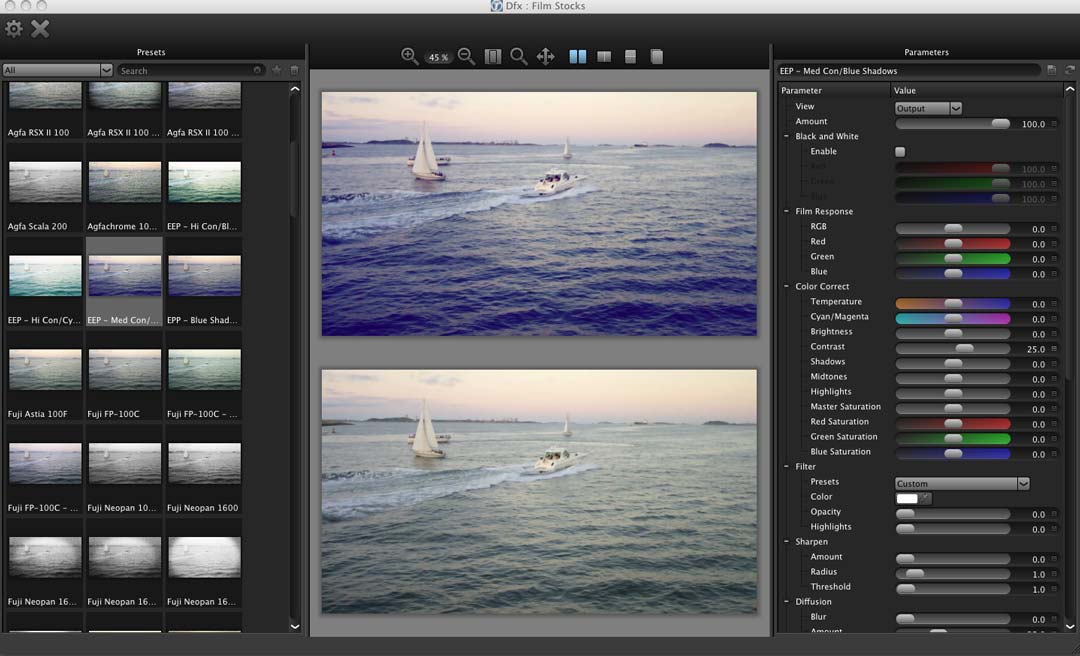The width and height of the screenshot is (1080, 656).
Task: Click reset icon beside the Amount value
Action: point(1054,124)
